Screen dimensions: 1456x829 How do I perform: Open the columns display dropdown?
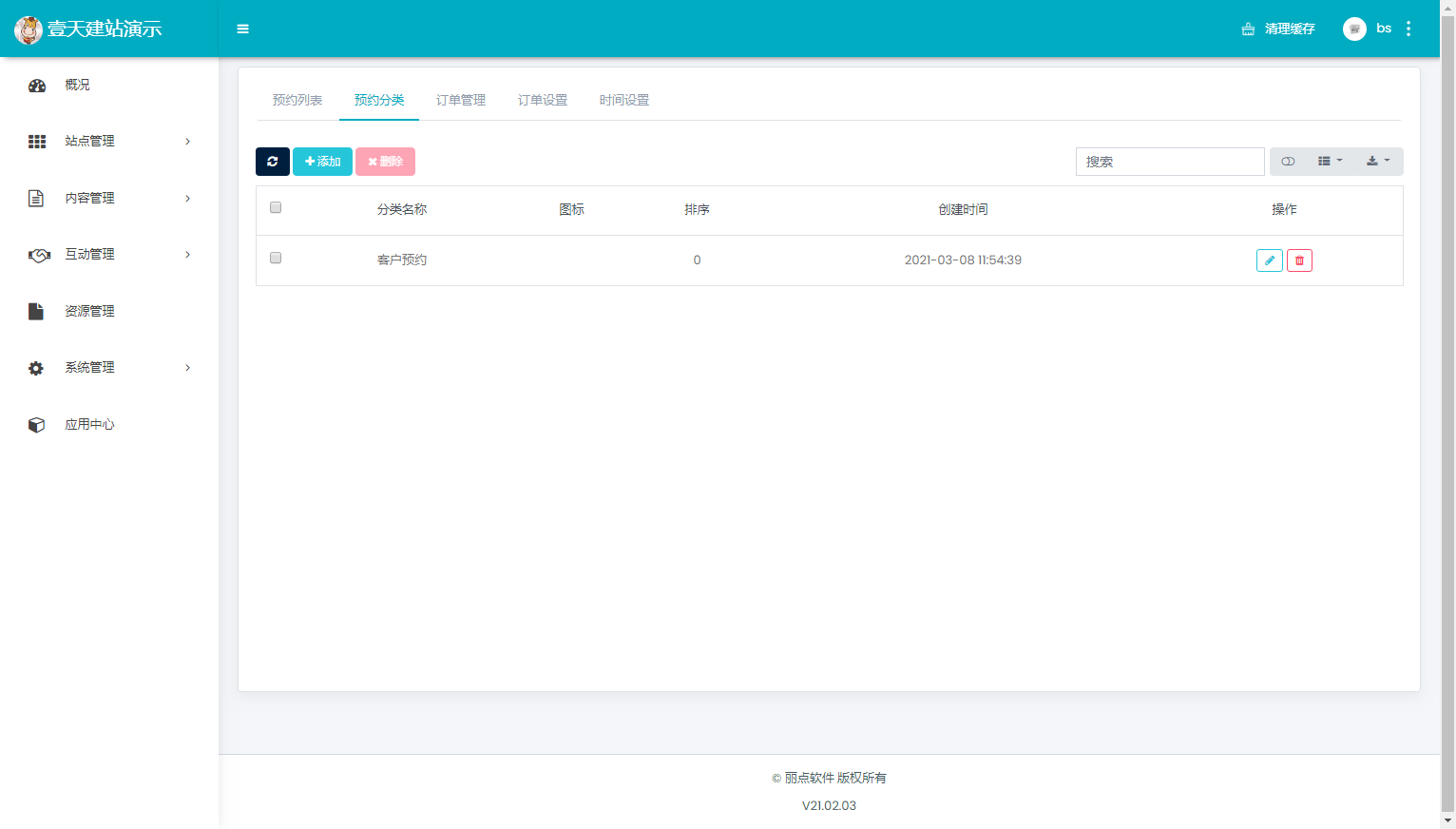1330,162
